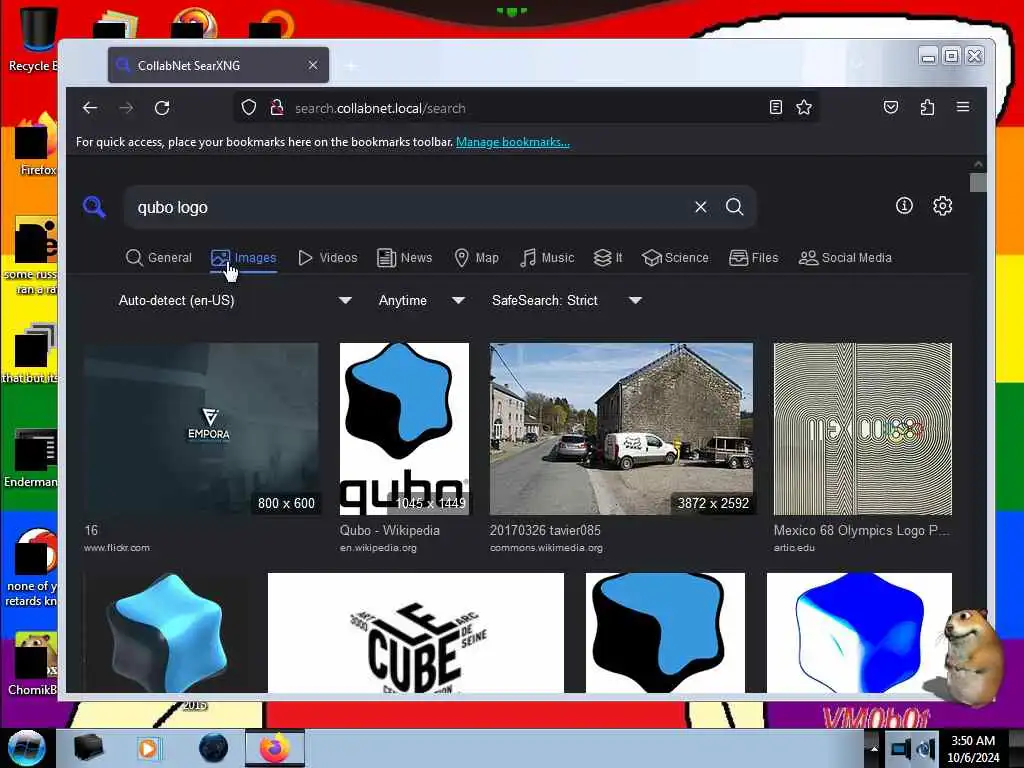Close the CollabNet SearXNG tab

click(x=313, y=65)
